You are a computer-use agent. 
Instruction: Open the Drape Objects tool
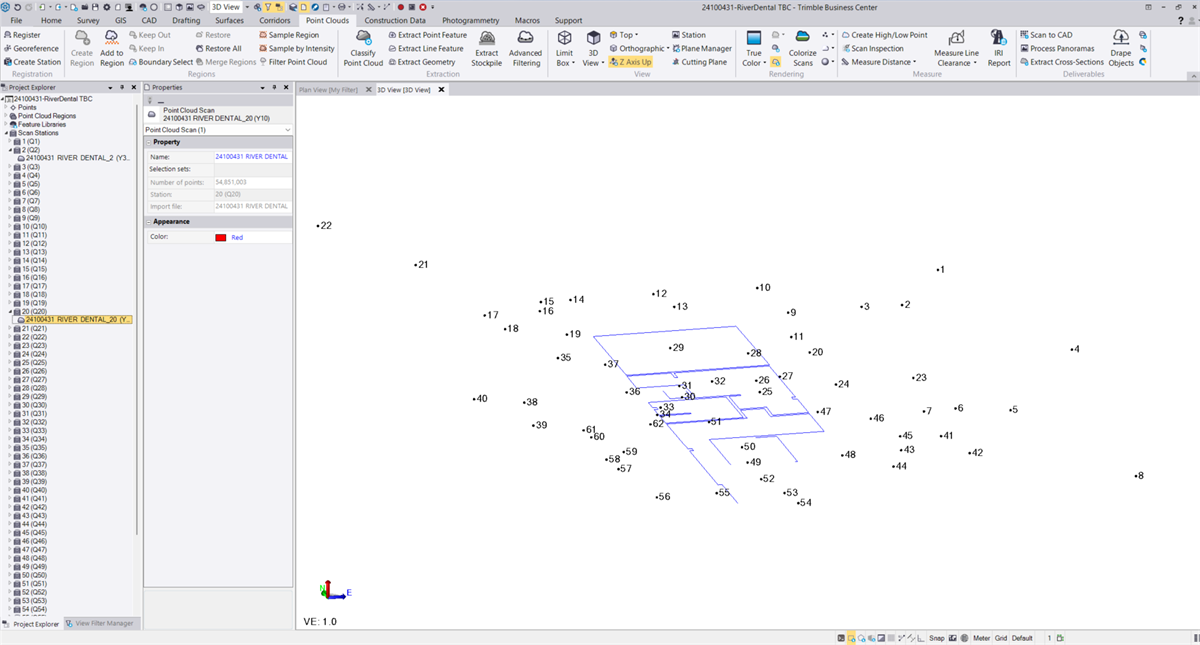point(1121,48)
